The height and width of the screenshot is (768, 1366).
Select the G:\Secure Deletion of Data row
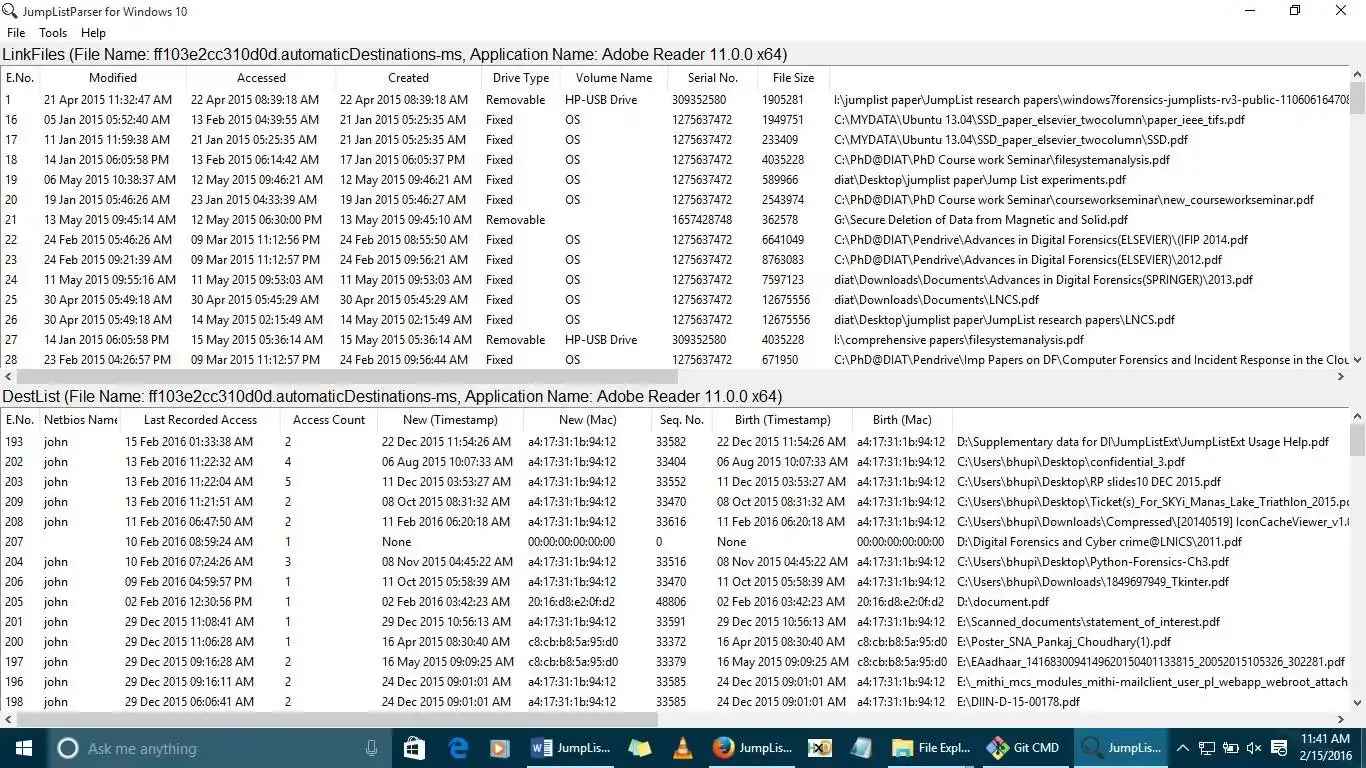coord(675,219)
